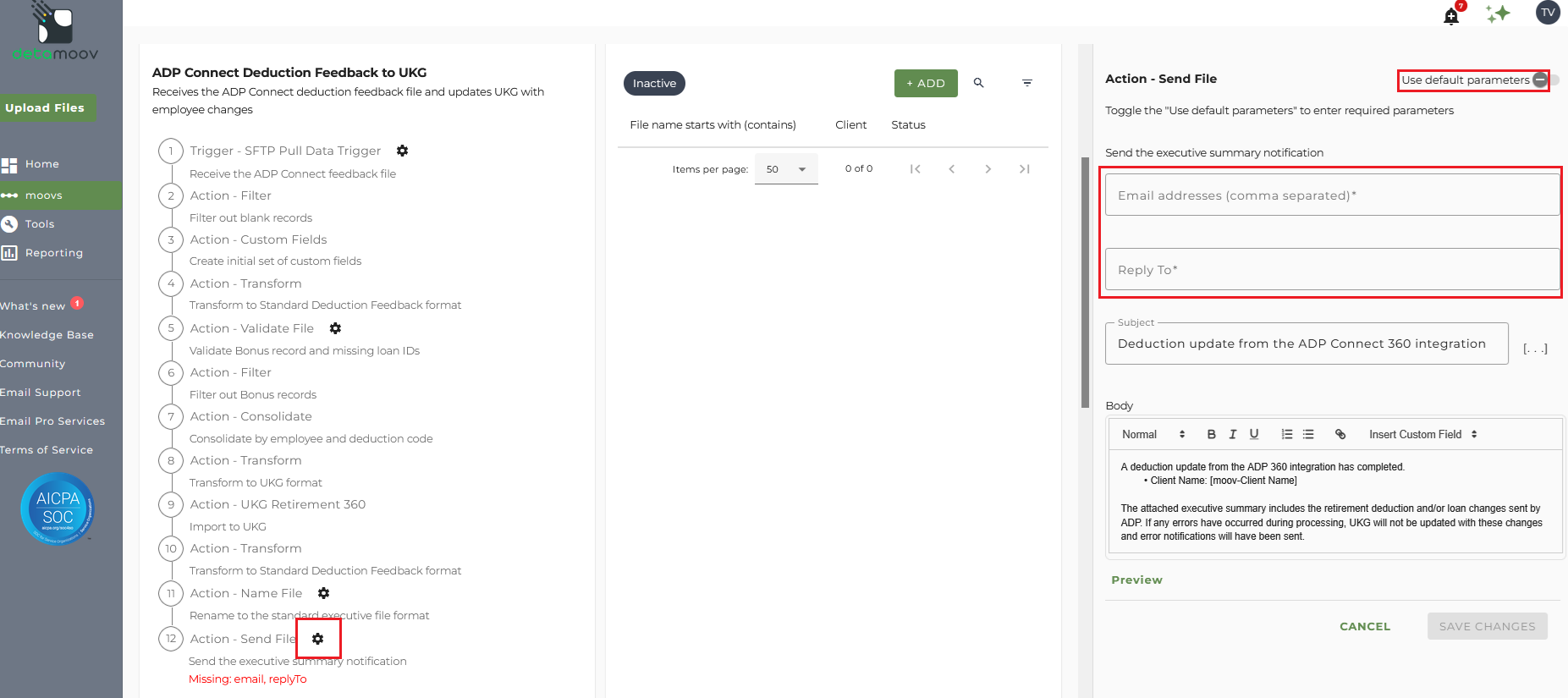
Task: Open settings gear for Validate File action
Action: (335, 328)
